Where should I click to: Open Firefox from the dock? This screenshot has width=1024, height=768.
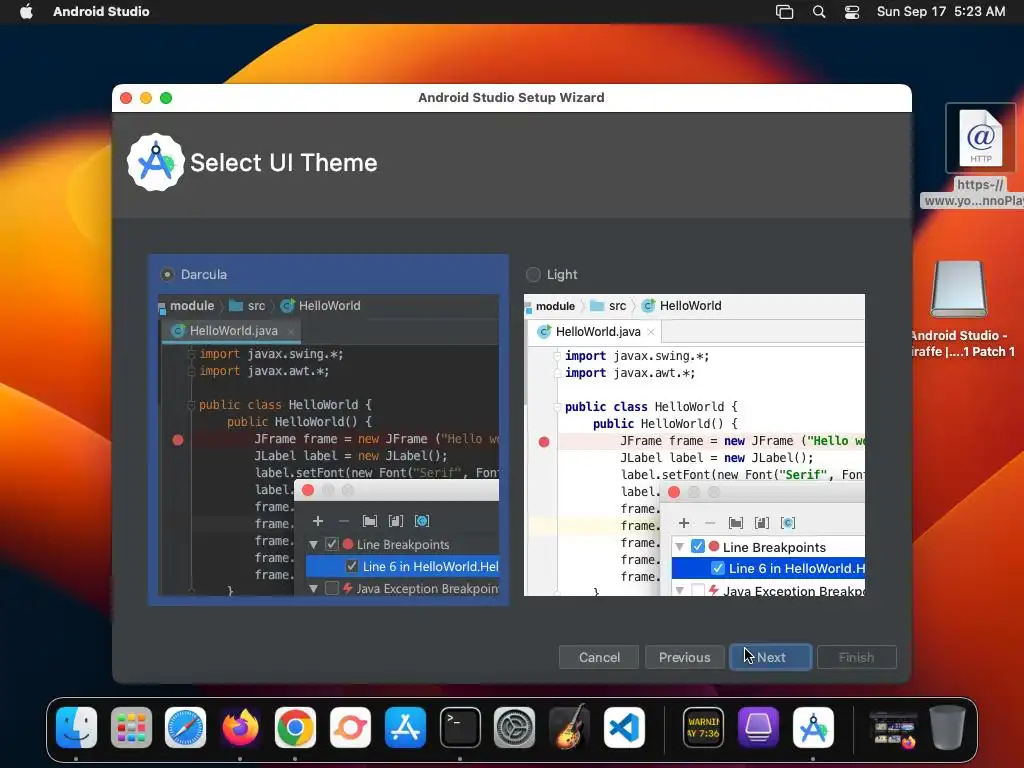pos(240,728)
